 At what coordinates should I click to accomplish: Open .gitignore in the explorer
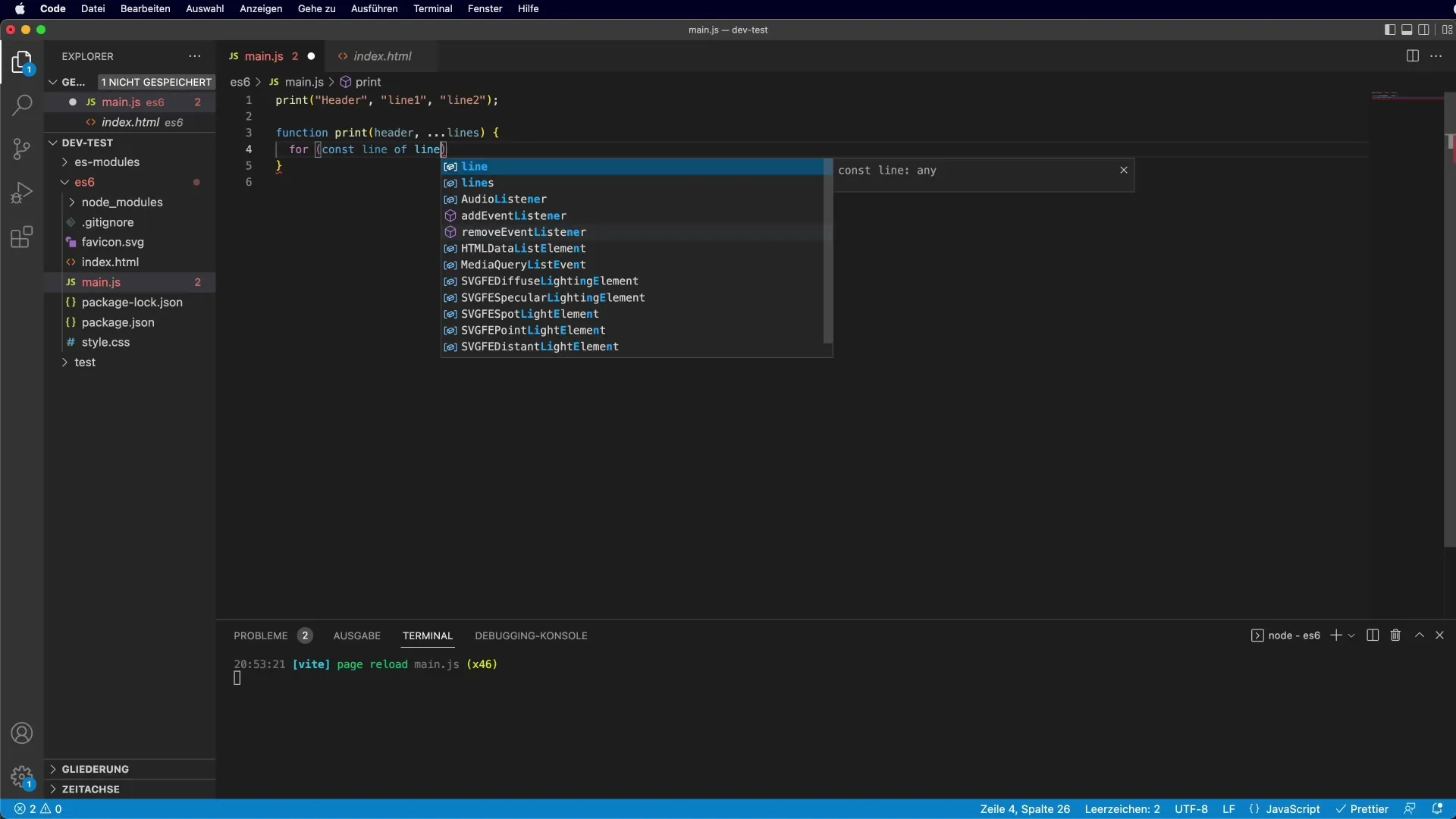[108, 222]
